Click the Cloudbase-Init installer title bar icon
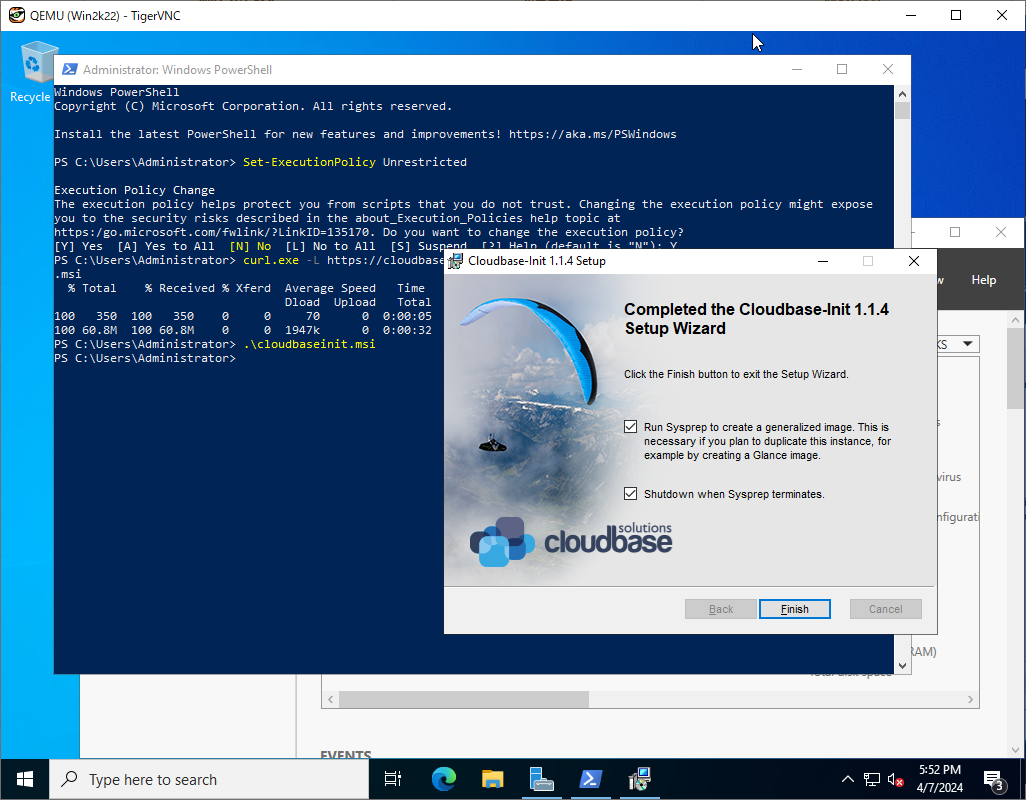 tap(455, 262)
